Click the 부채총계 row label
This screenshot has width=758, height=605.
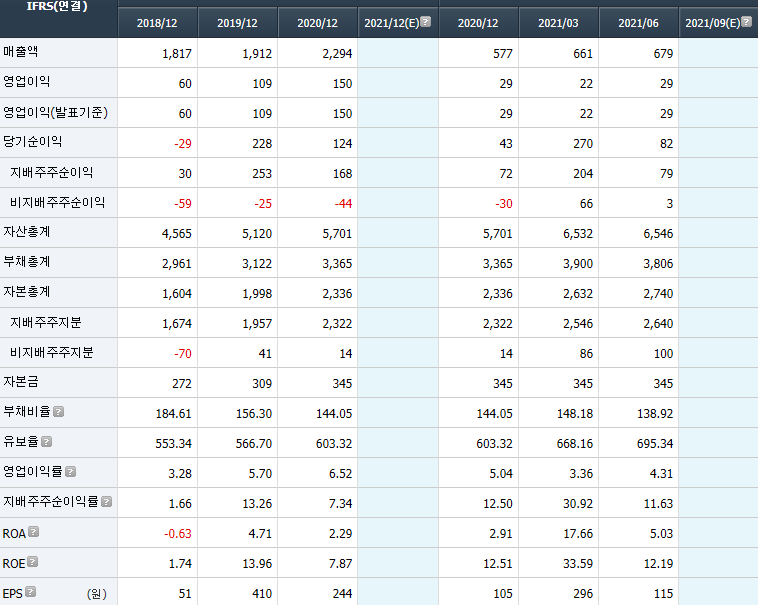27,262
